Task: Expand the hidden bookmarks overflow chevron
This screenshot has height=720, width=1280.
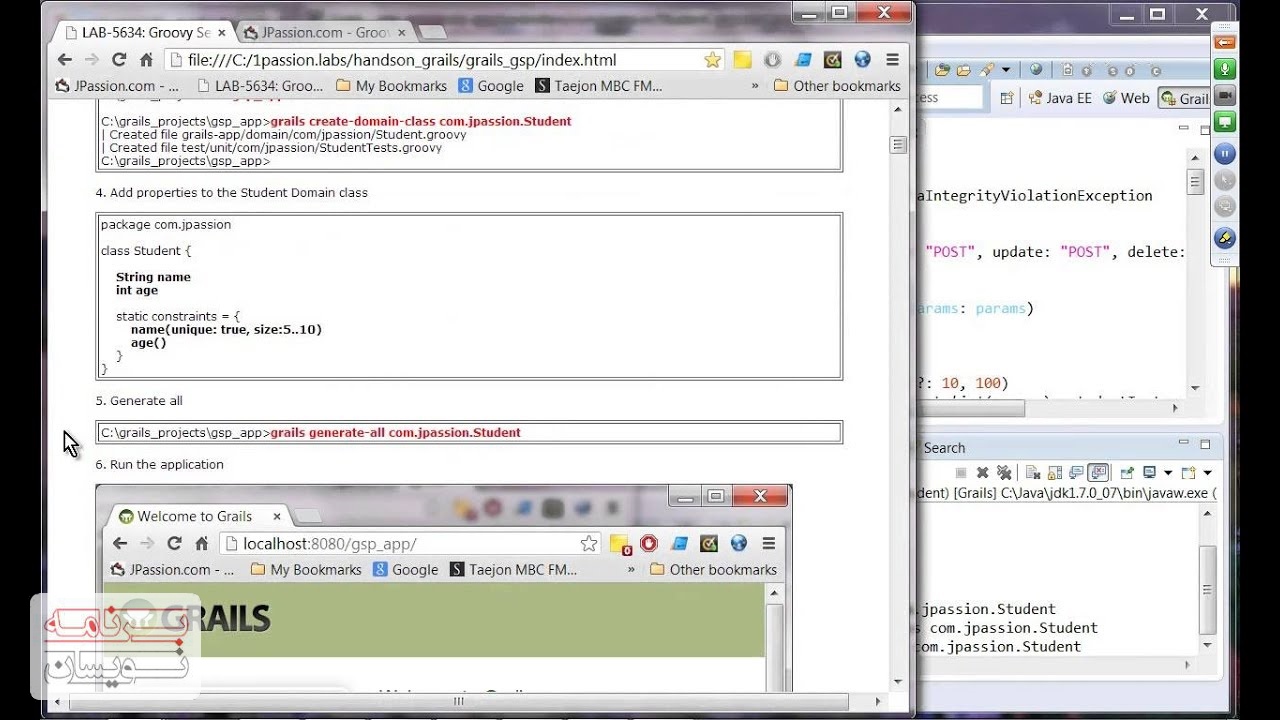Action: 755,86
